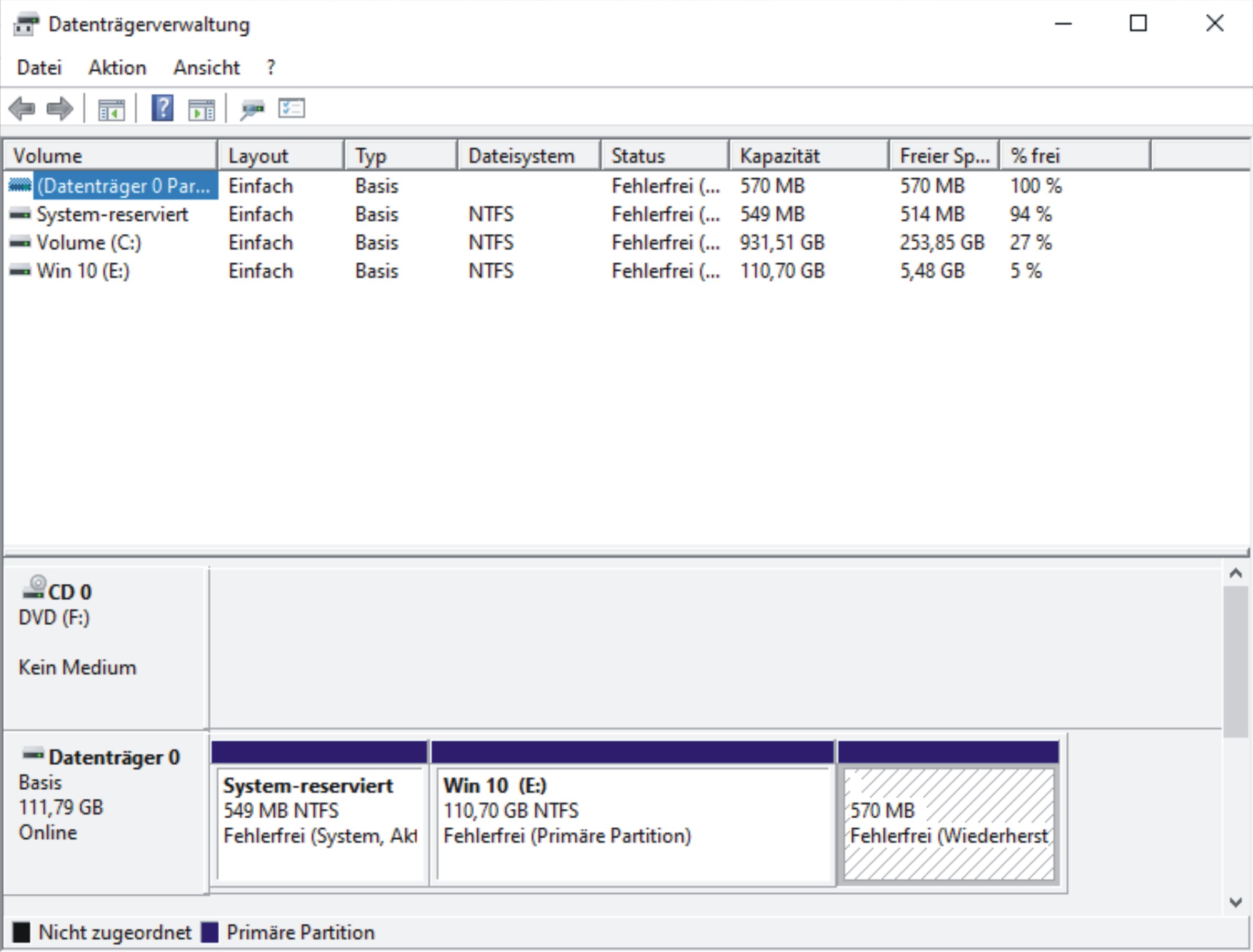Open the Datei menu
The height and width of the screenshot is (952, 1253).
coord(39,68)
